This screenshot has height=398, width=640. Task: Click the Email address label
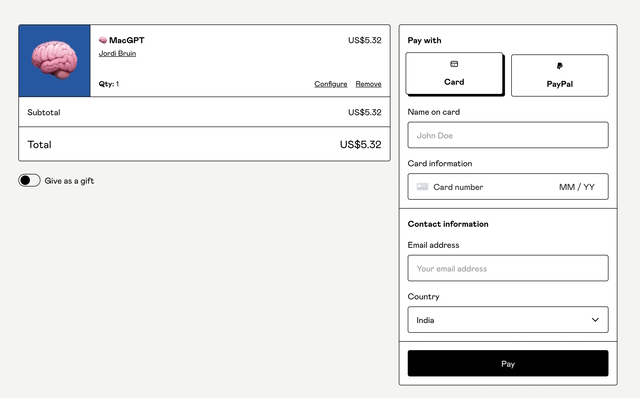(x=433, y=245)
